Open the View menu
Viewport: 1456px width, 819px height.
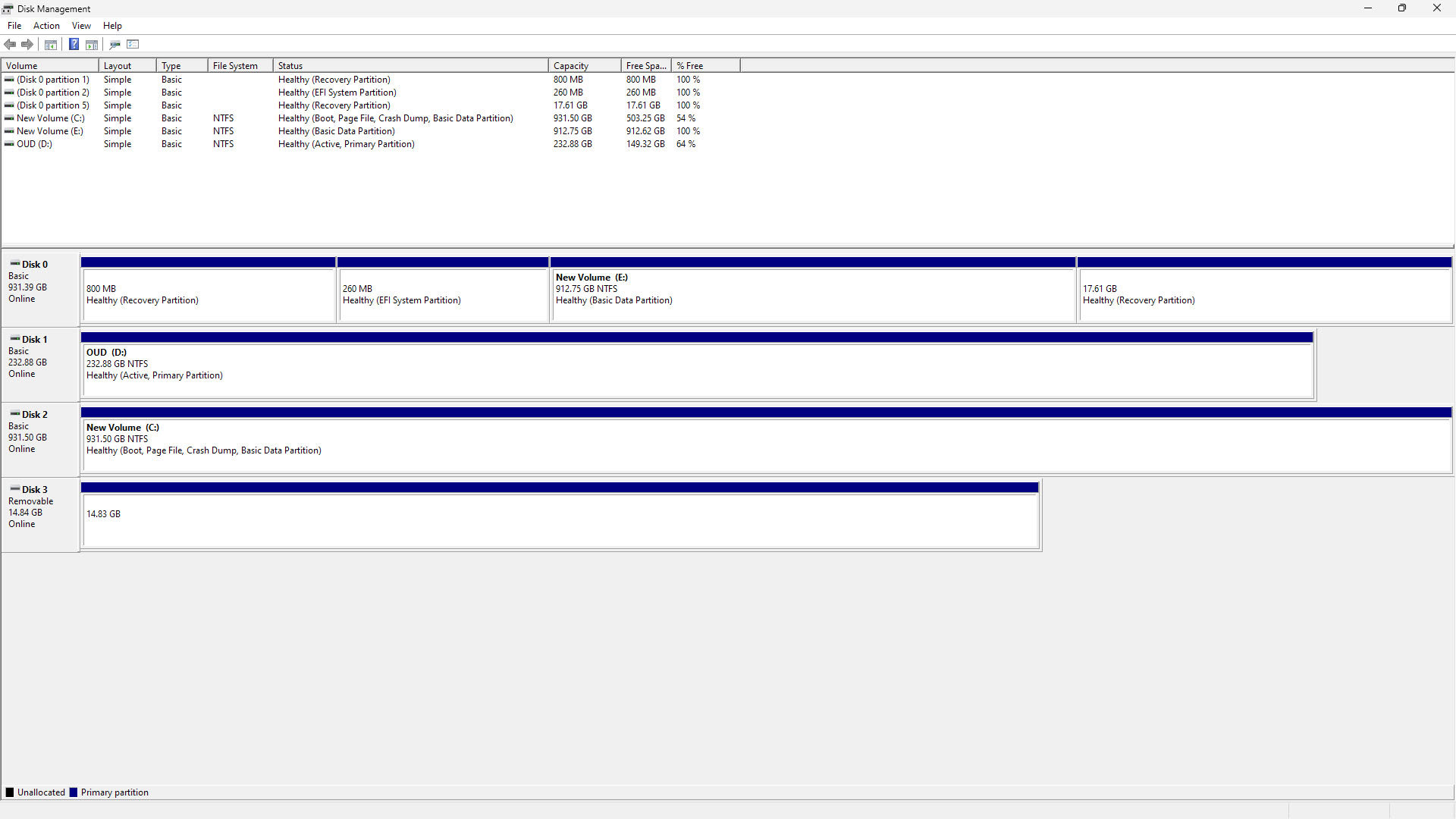[x=81, y=26]
